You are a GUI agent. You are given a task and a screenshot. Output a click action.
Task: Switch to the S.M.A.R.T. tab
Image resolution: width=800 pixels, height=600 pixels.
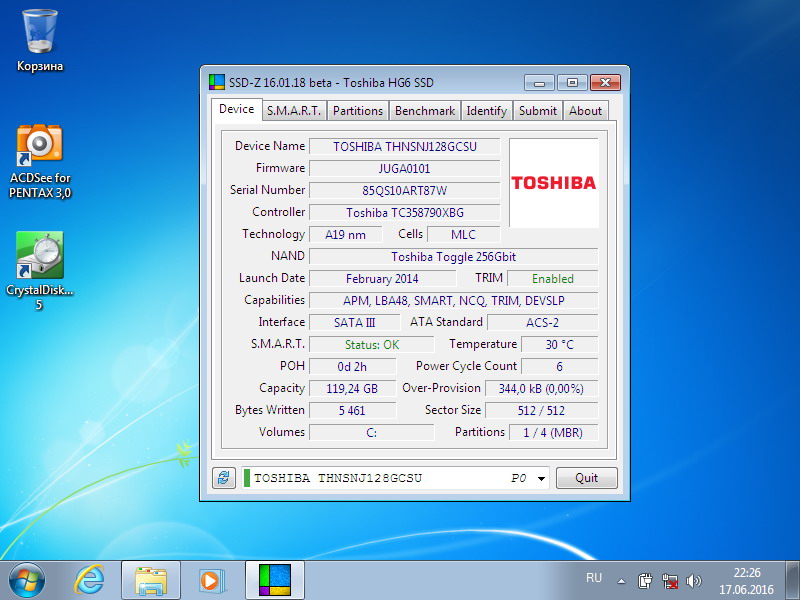pyautogui.click(x=294, y=111)
